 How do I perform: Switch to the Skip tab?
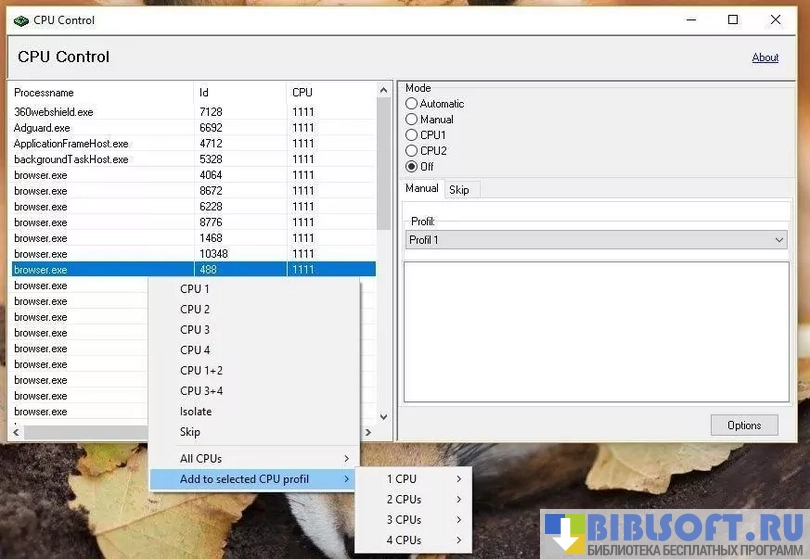click(x=459, y=190)
